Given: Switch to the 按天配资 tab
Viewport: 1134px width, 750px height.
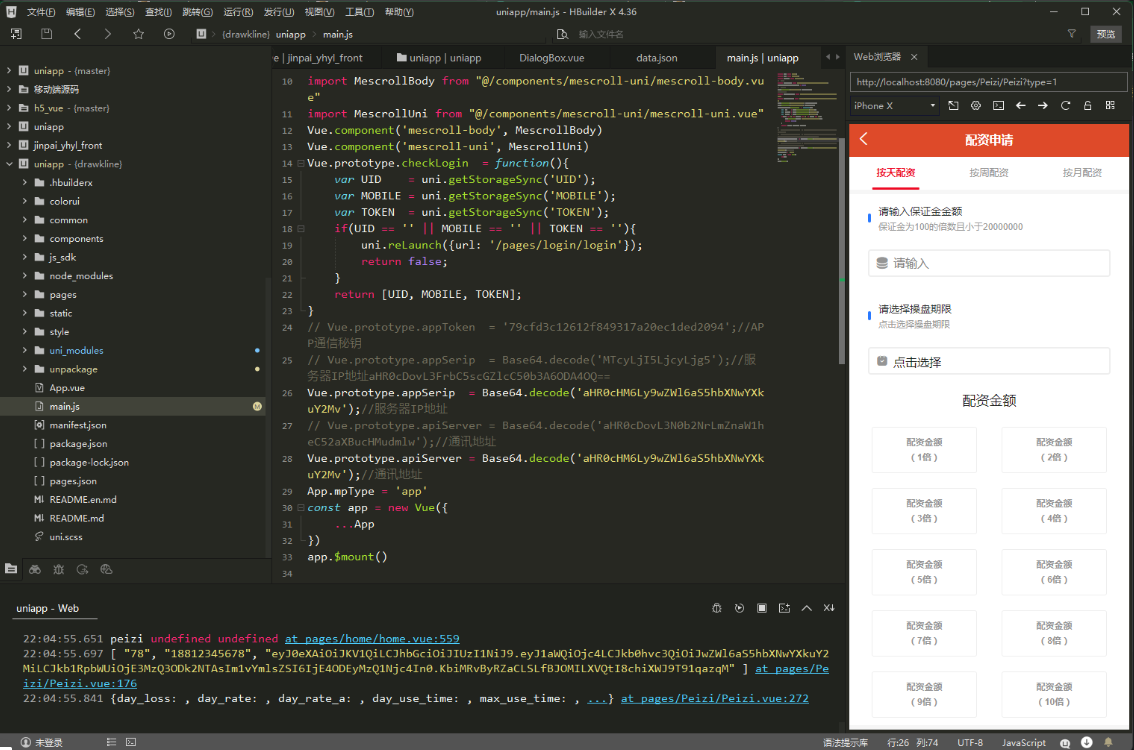Looking at the screenshot, I should [895, 173].
